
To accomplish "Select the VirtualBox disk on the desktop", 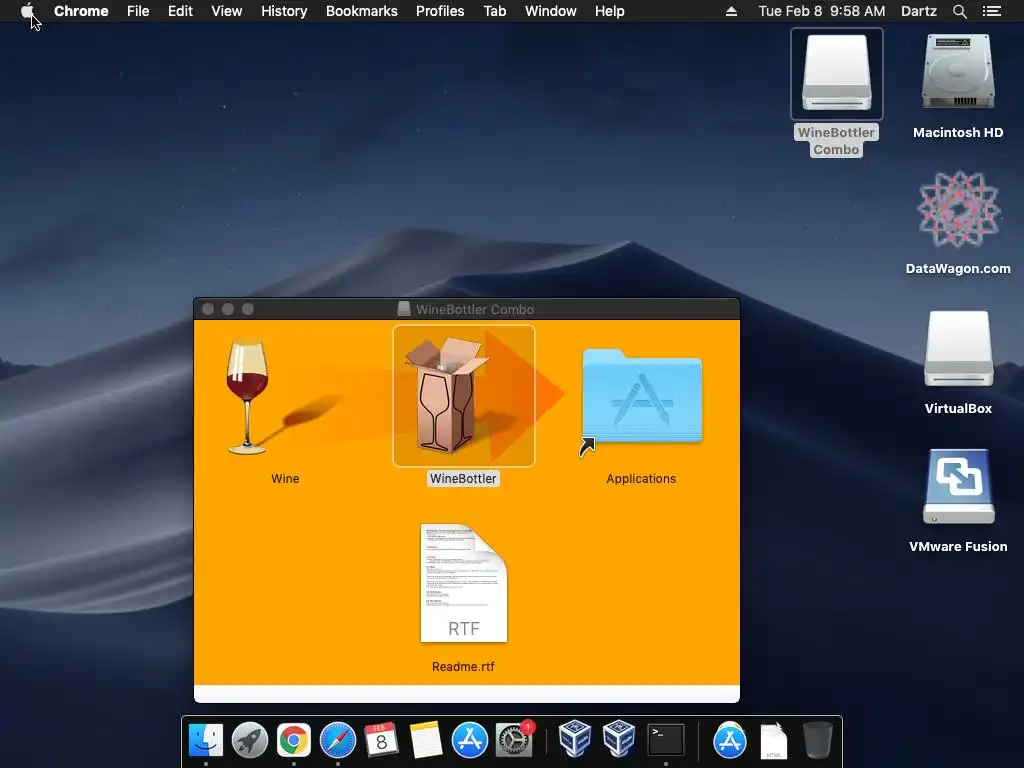I will pyautogui.click(x=958, y=349).
